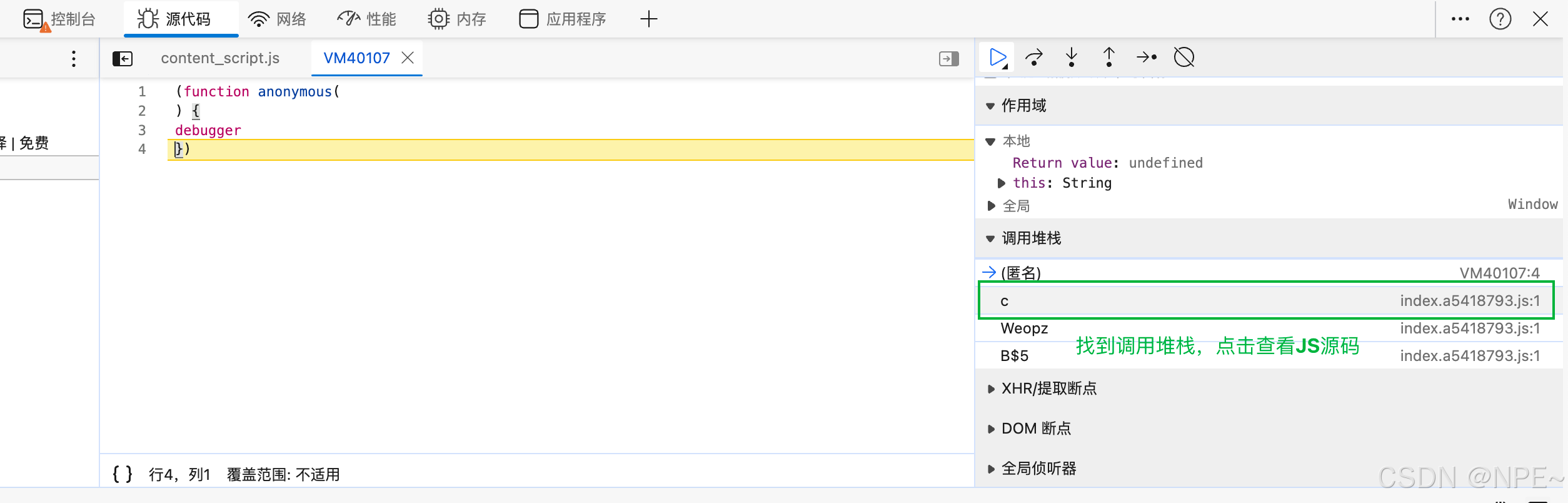Open the DevTools more options ellipsis

[1460, 19]
